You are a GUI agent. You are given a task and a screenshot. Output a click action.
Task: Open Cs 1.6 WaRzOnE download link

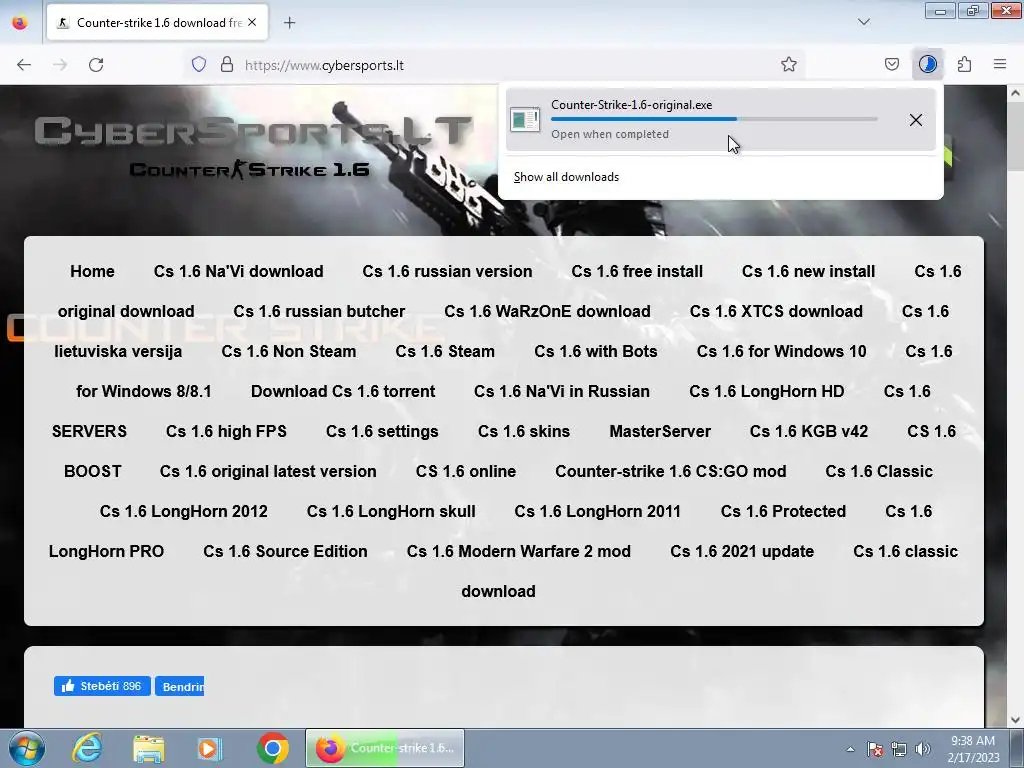[547, 311]
